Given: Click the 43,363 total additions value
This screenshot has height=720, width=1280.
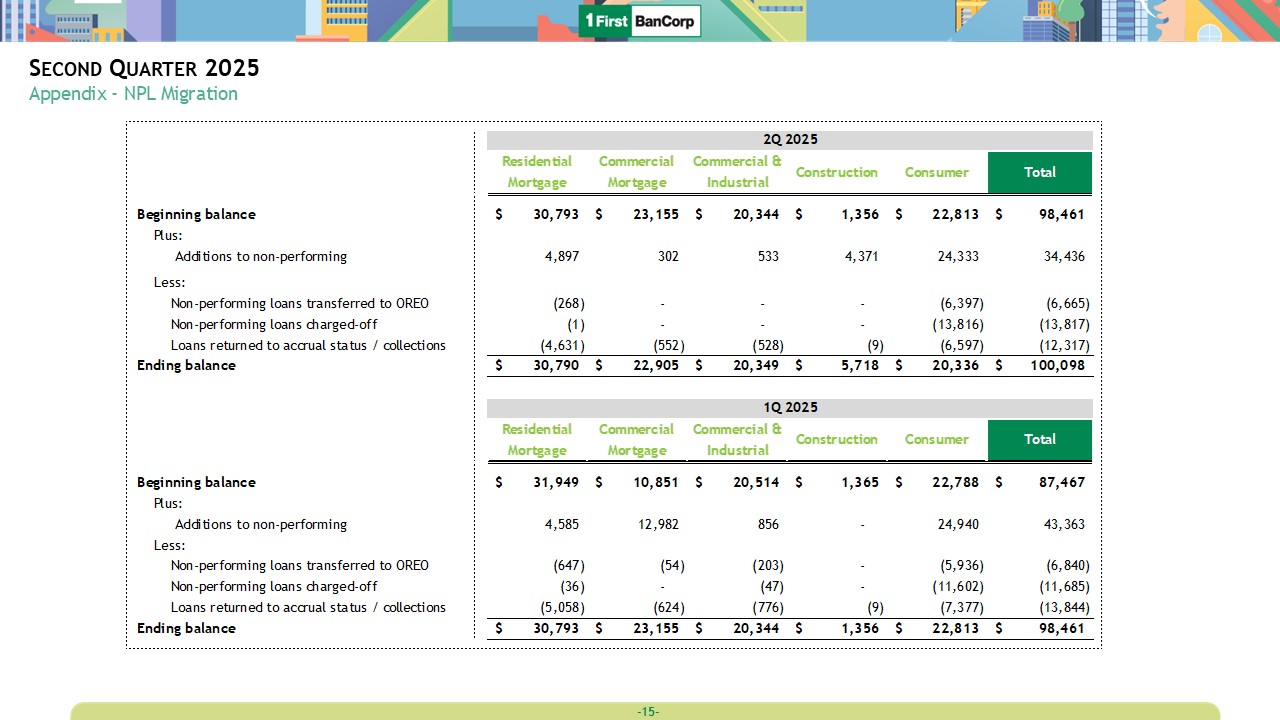Looking at the screenshot, I should point(1063,524).
